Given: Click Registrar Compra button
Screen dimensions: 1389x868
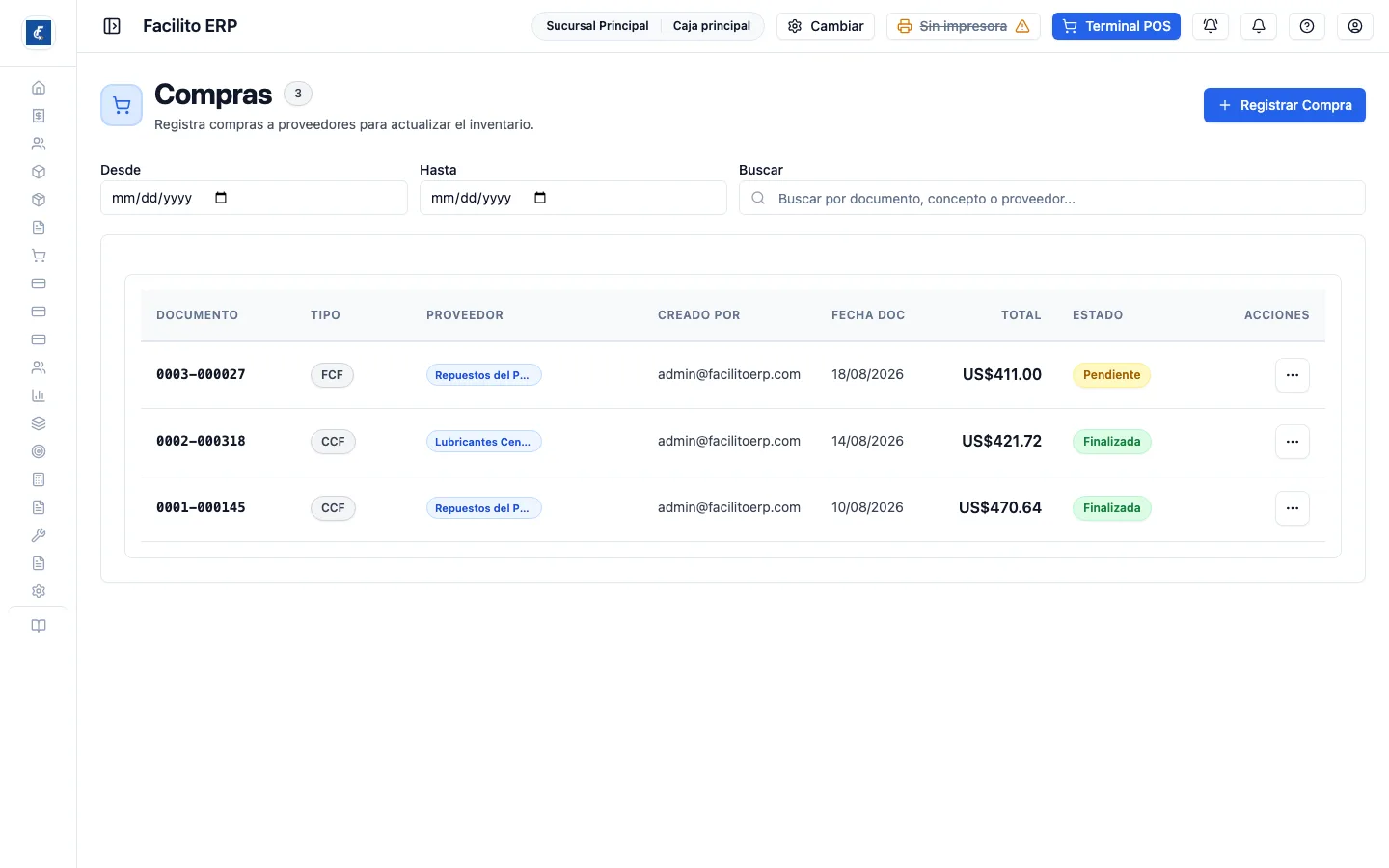Looking at the screenshot, I should click(1285, 105).
